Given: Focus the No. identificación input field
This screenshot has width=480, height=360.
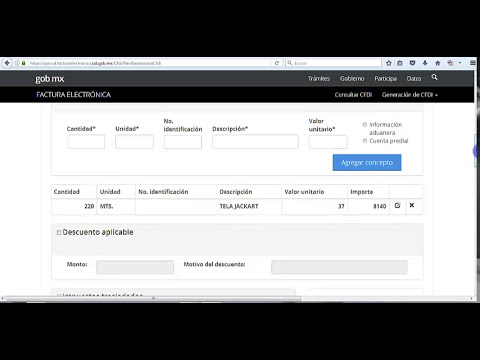Looking at the screenshot, I should point(183,142).
